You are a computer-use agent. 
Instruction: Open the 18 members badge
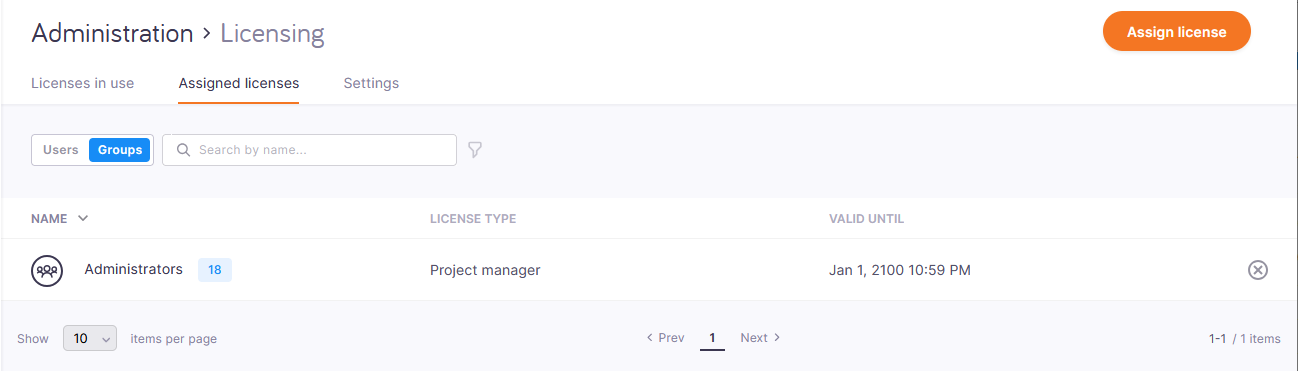(x=215, y=270)
